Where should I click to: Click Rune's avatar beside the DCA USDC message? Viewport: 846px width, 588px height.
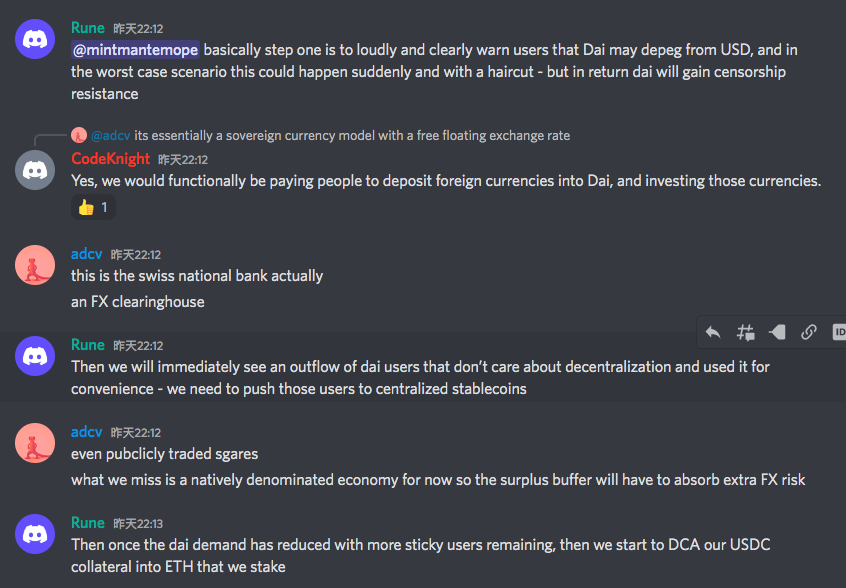[36, 535]
